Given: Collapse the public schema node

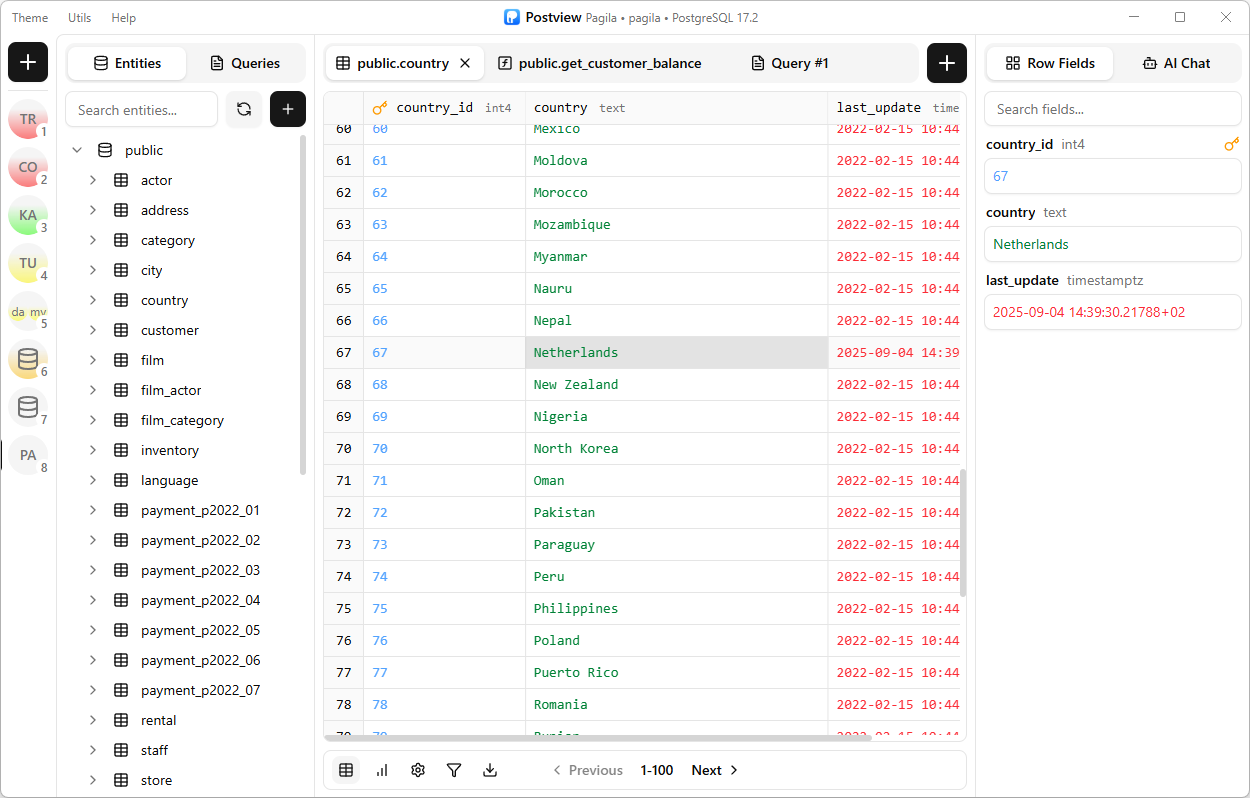Looking at the screenshot, I should (x=77, y=150).
